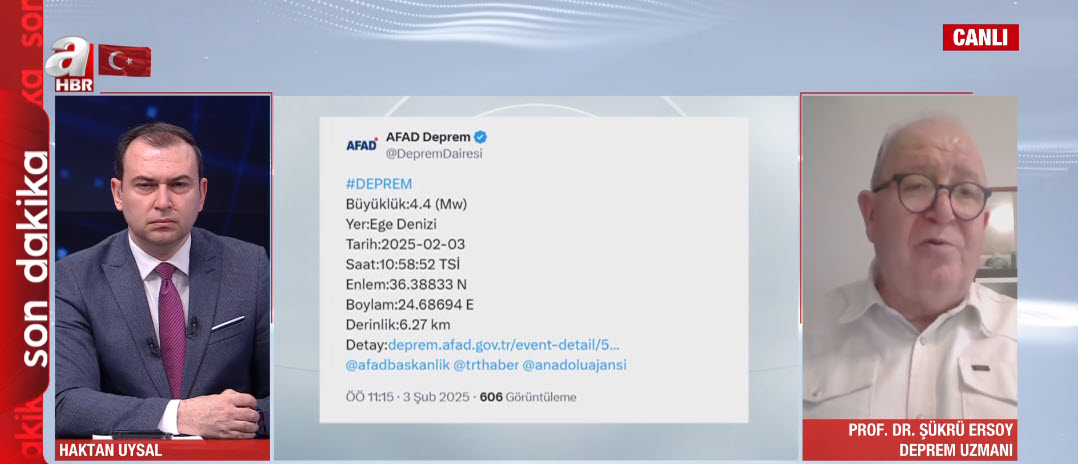Image resolution: width=1078 pixels, height=464 pixels.
Task: Click the AFAD logo avatar
Action: (x=362, y=145)
